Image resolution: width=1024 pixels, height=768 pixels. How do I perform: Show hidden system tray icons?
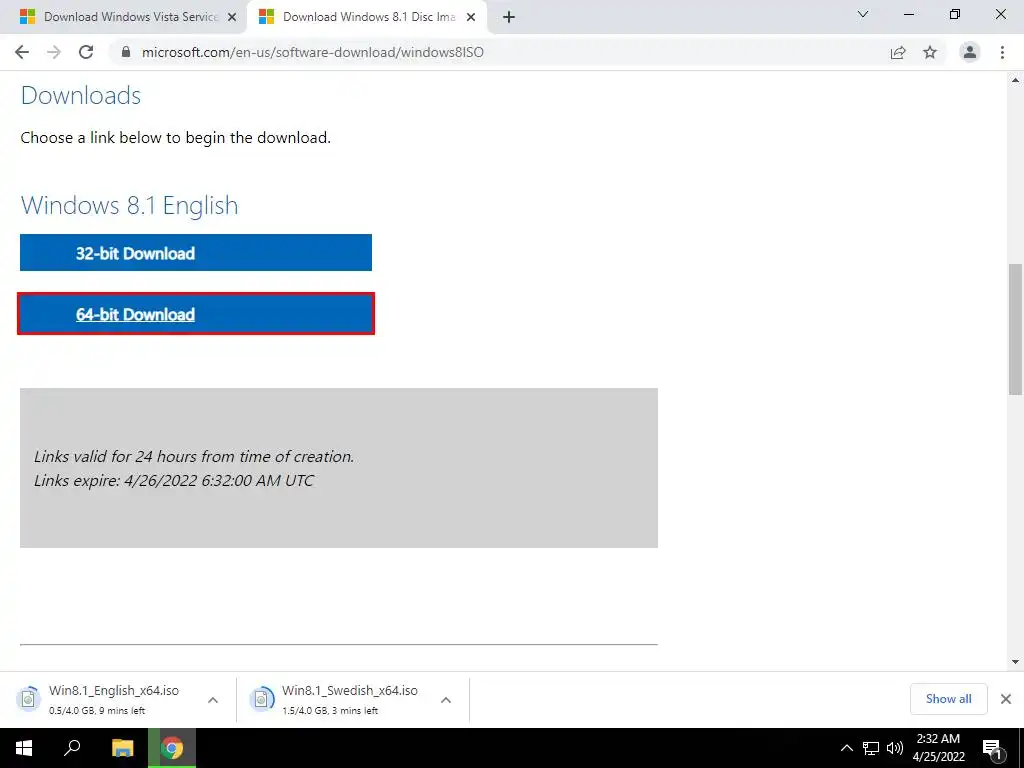click(x=846, y=748)
